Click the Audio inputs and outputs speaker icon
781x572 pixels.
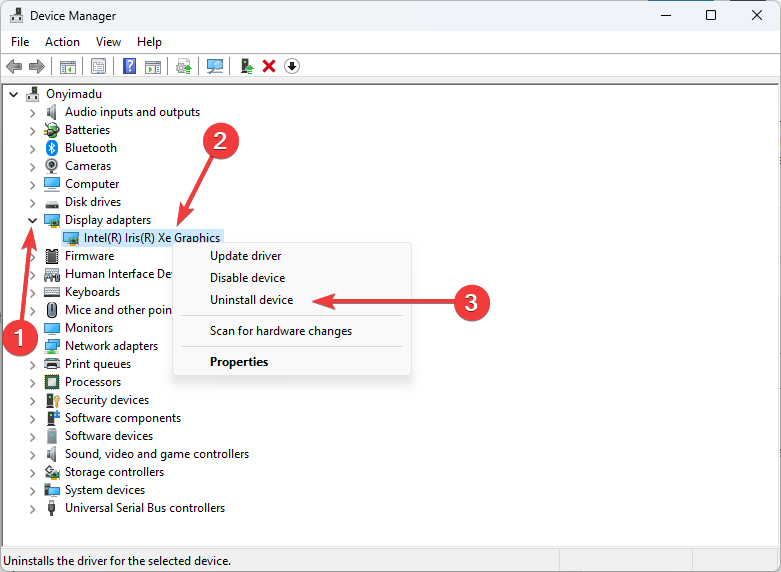pyautogui.click(x=52, y=112)
